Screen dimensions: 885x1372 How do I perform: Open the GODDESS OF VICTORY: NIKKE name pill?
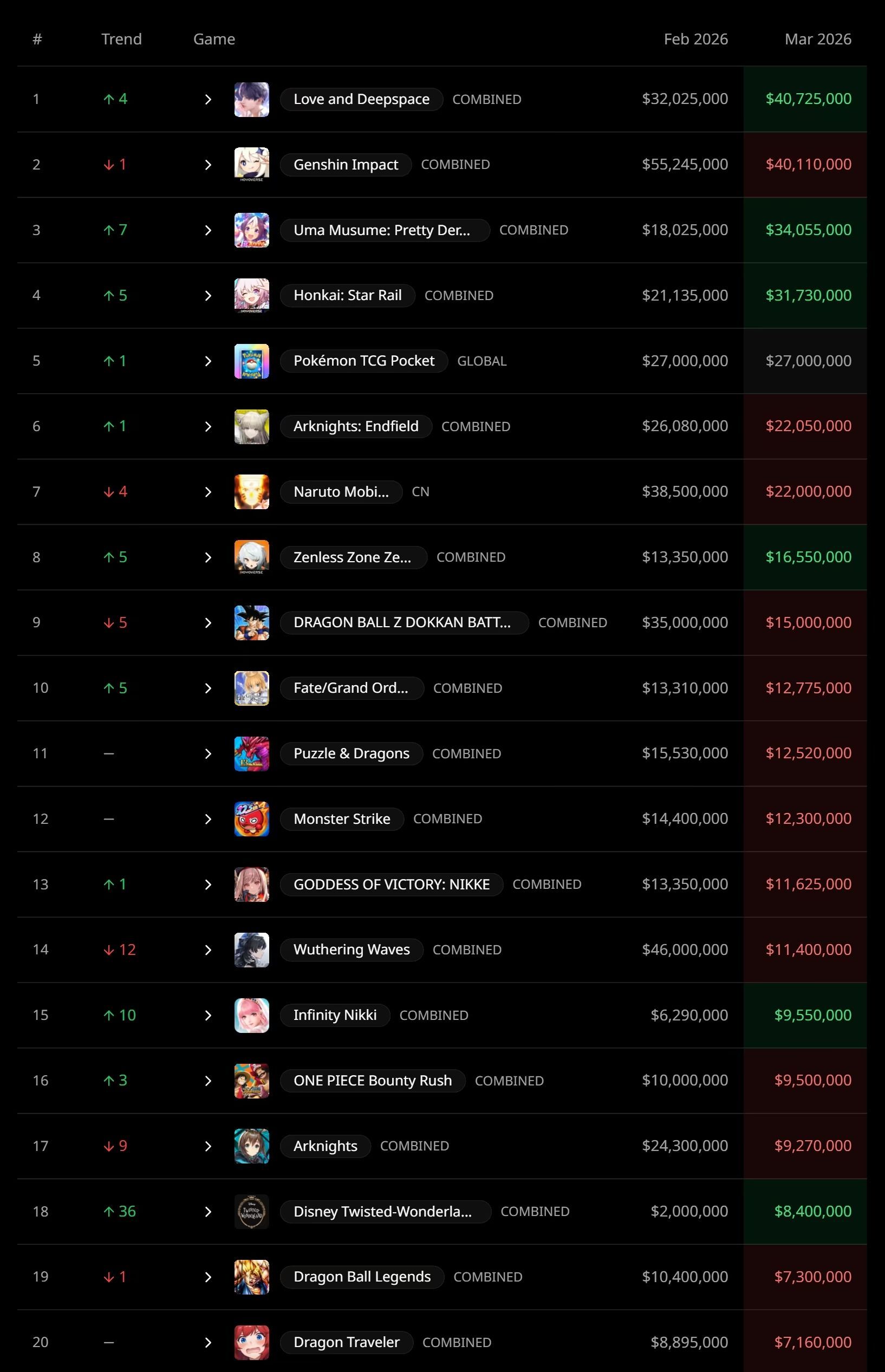click(x=392, y=885)
